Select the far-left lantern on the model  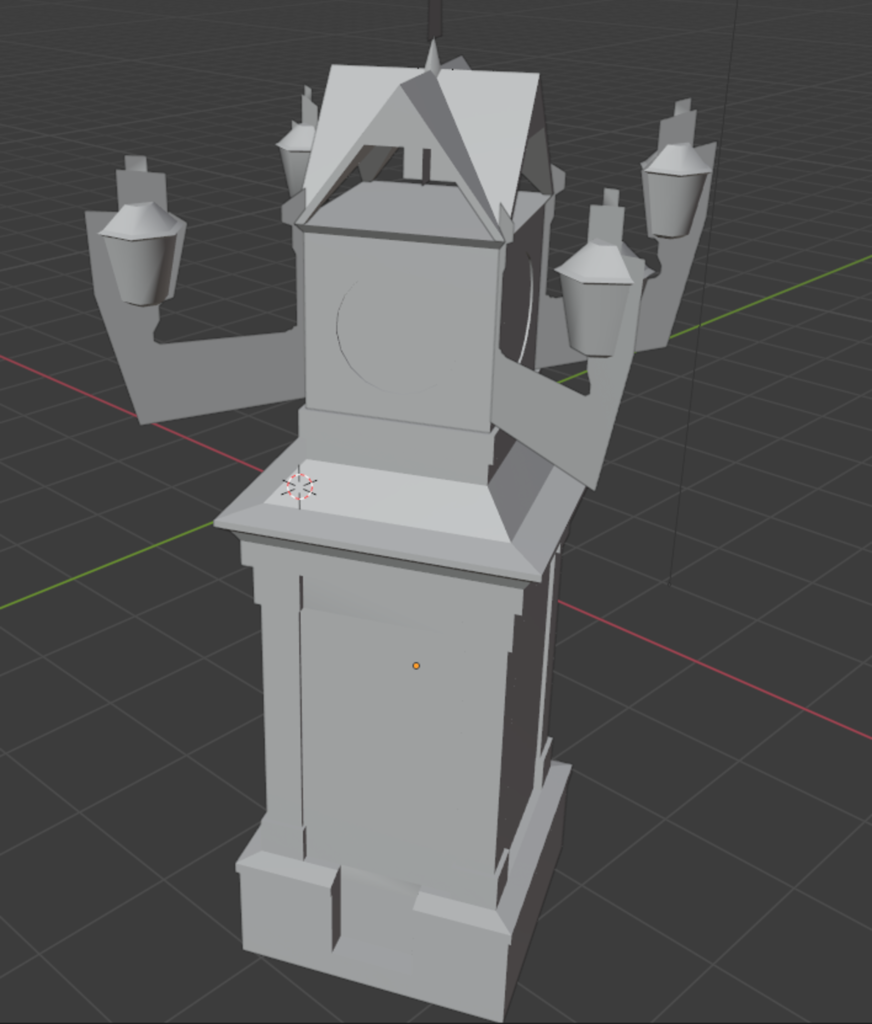[141, 254]
